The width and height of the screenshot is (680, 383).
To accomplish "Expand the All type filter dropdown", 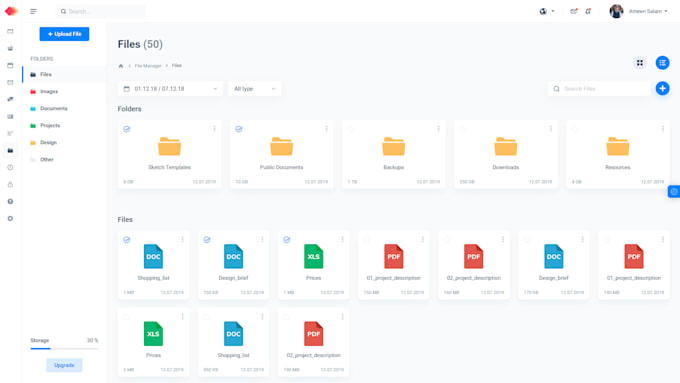I will [x=255, y=89].
